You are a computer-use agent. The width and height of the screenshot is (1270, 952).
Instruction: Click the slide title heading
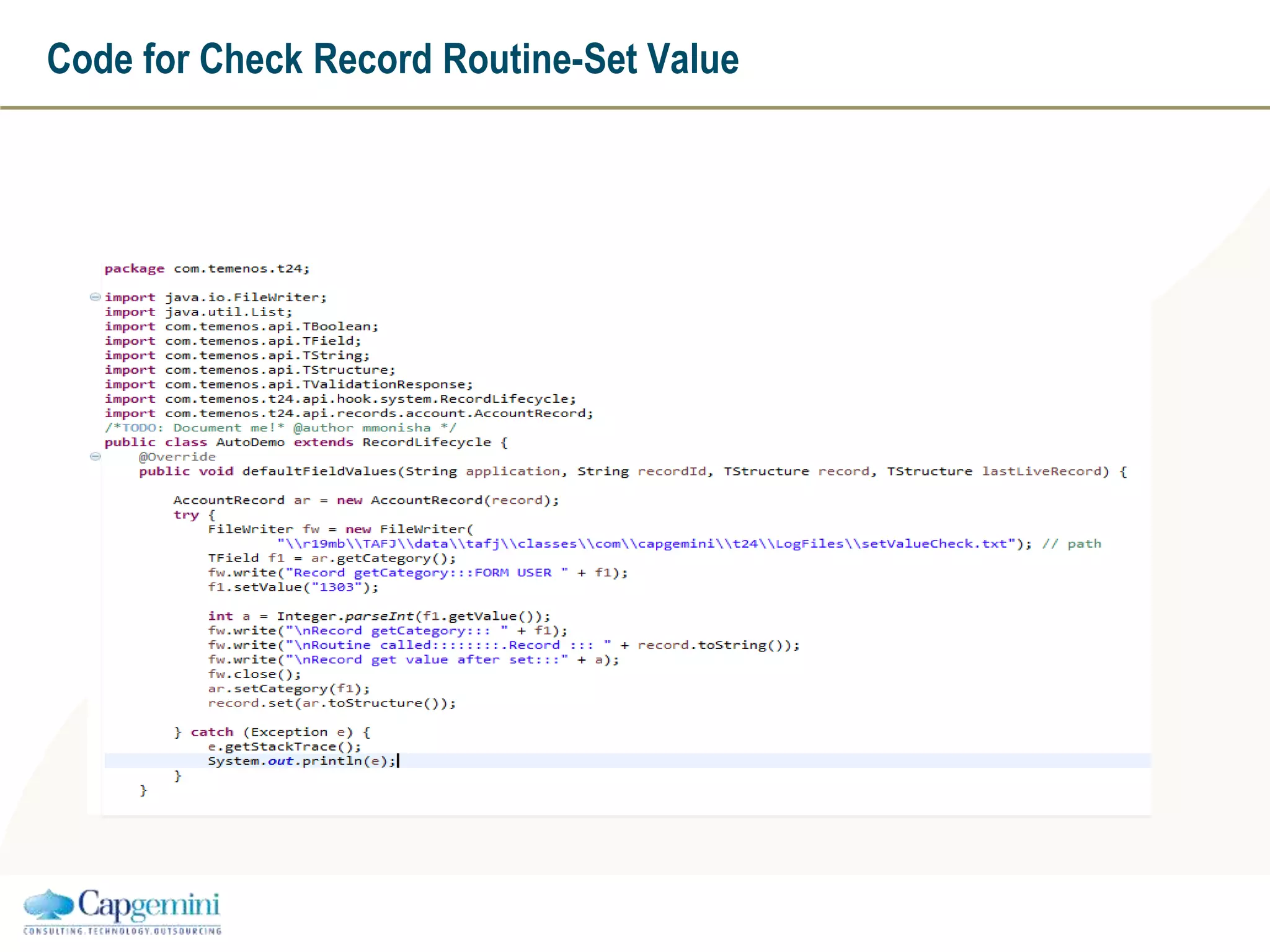[x=393, y=59]
